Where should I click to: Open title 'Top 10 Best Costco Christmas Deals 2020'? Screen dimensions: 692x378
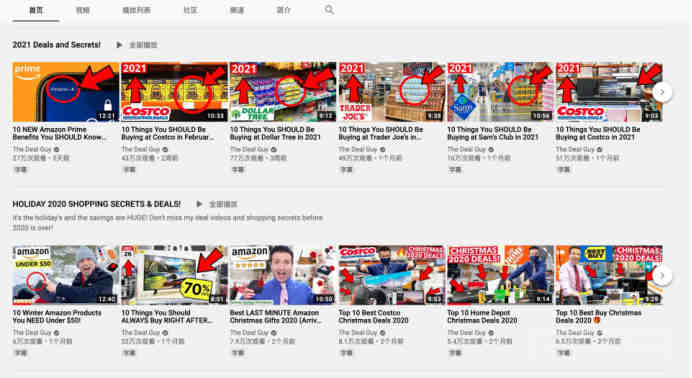(x=373, y=317)
